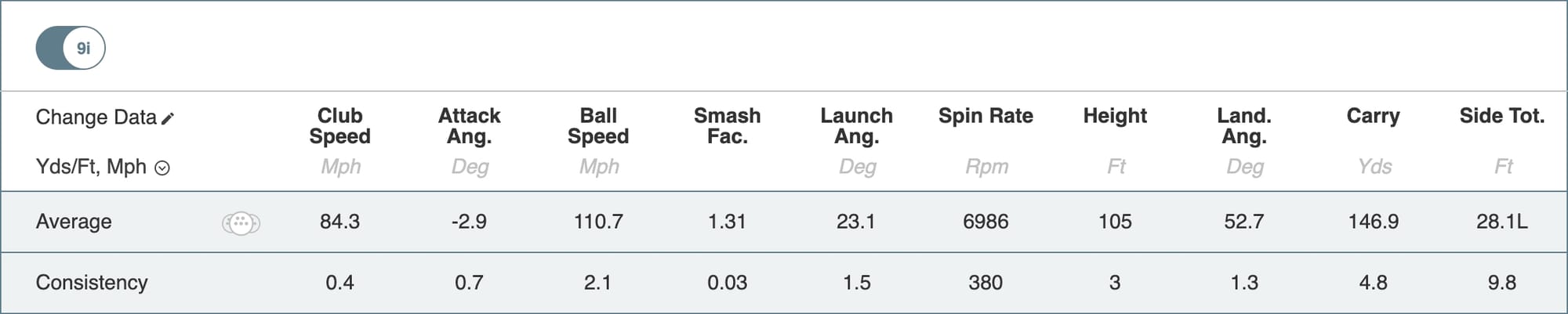The height and width of the screenshot is (314, 1568).
Task: Click the Height column header
Action: [x=1115, y=116]
